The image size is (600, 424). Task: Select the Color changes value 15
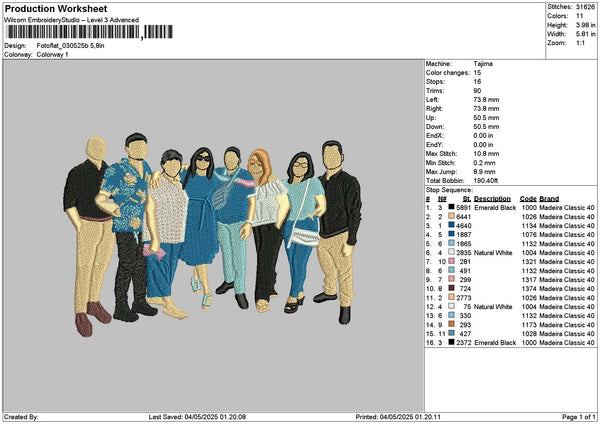coord(477,73)
